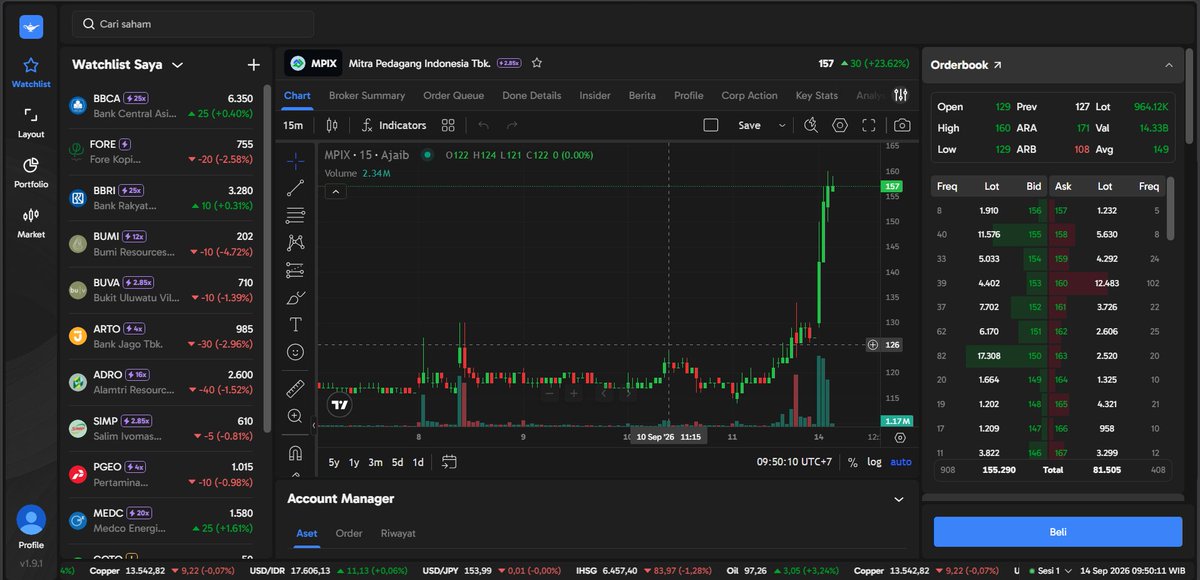Open chart settings hexagon icon
Image resolution: width=1200 pixels, height=580 pixels.
point(840,125)
